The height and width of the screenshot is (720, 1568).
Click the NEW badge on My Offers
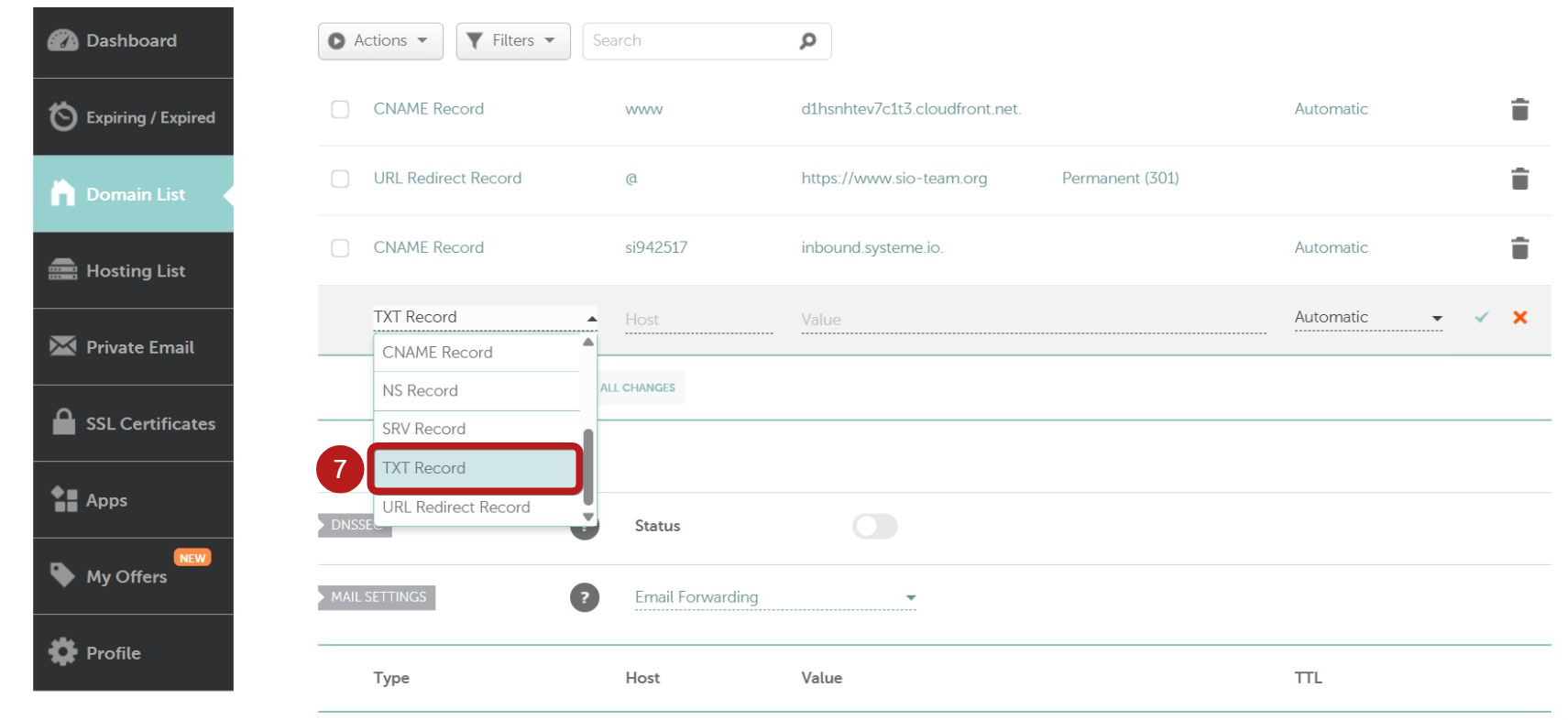[192, 558]
